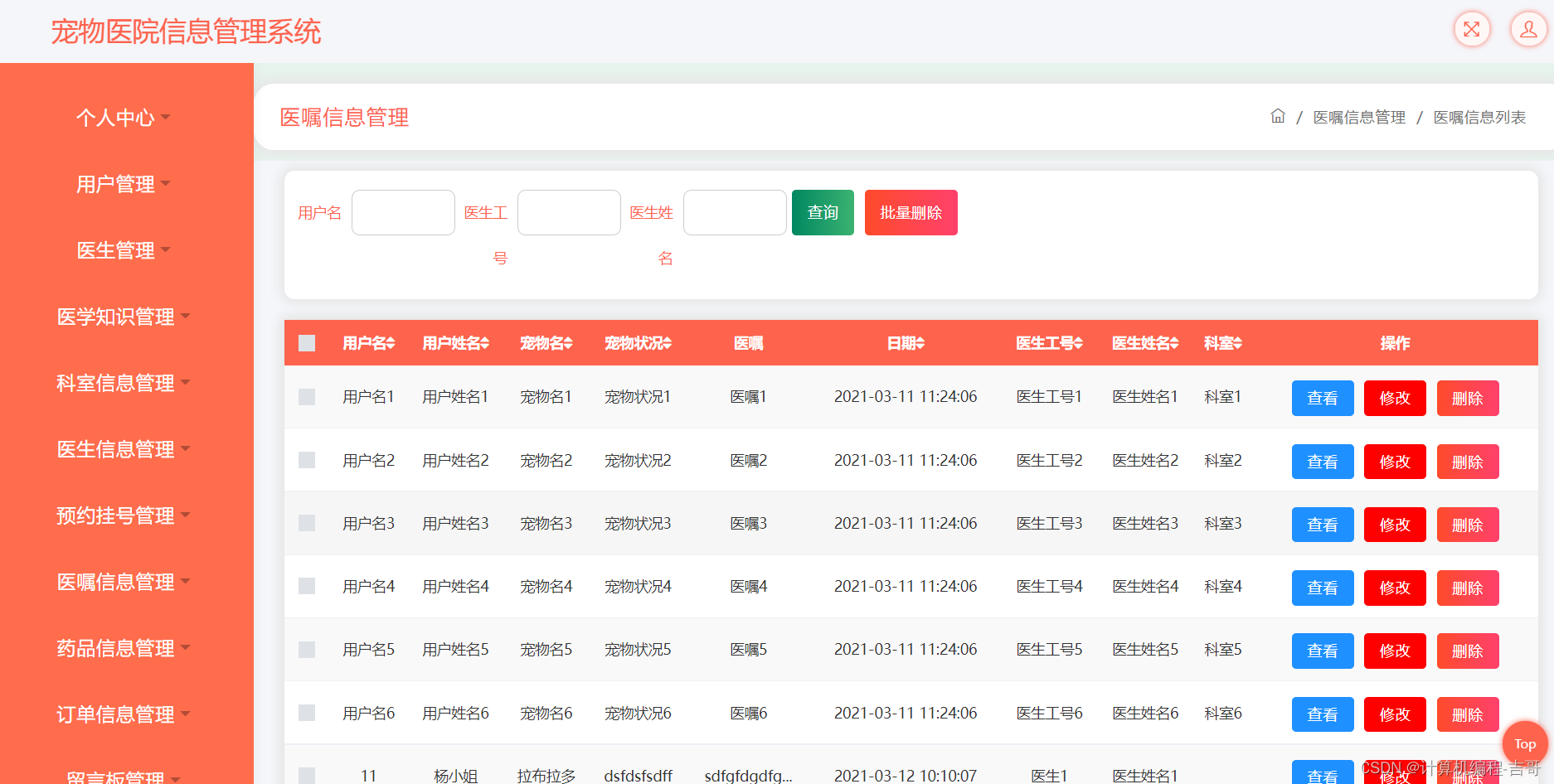Delete row 用户名2 with 删除 button
This screenshot has height=784, width=1554.
[1468, 462]
